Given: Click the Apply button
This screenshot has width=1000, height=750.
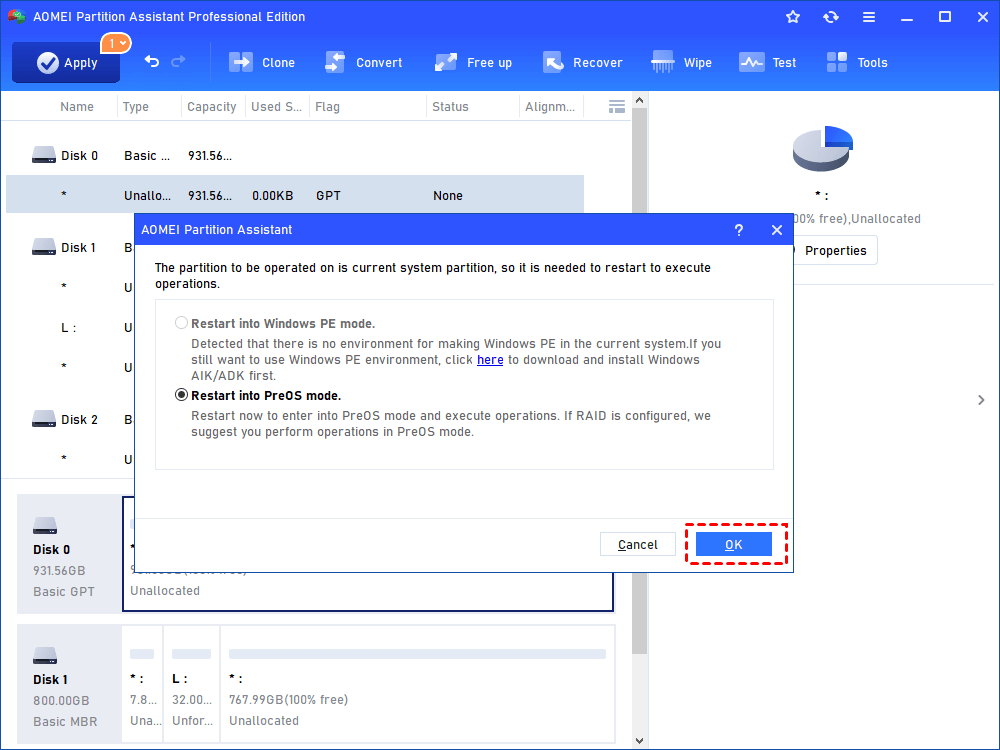Looking at the screenshot, I should click(x=66, y=62).
